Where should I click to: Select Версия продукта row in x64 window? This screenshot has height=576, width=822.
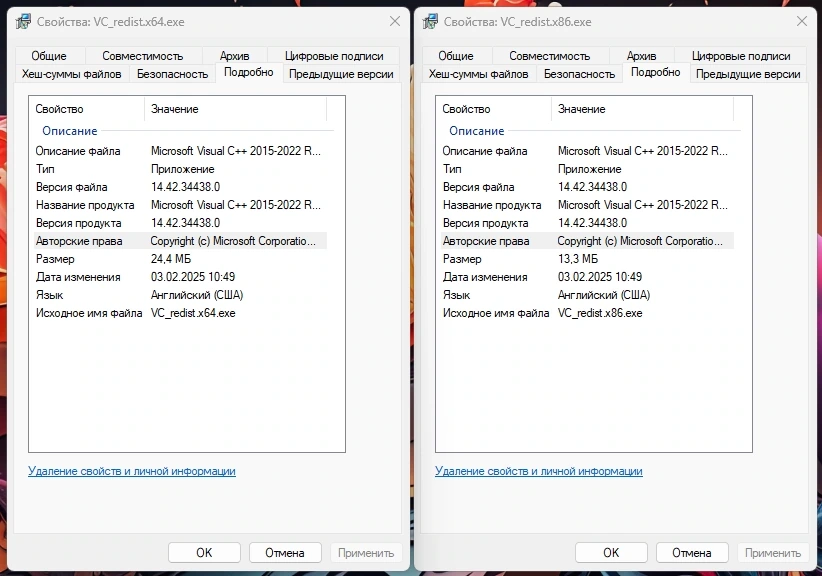coord(180,223)
